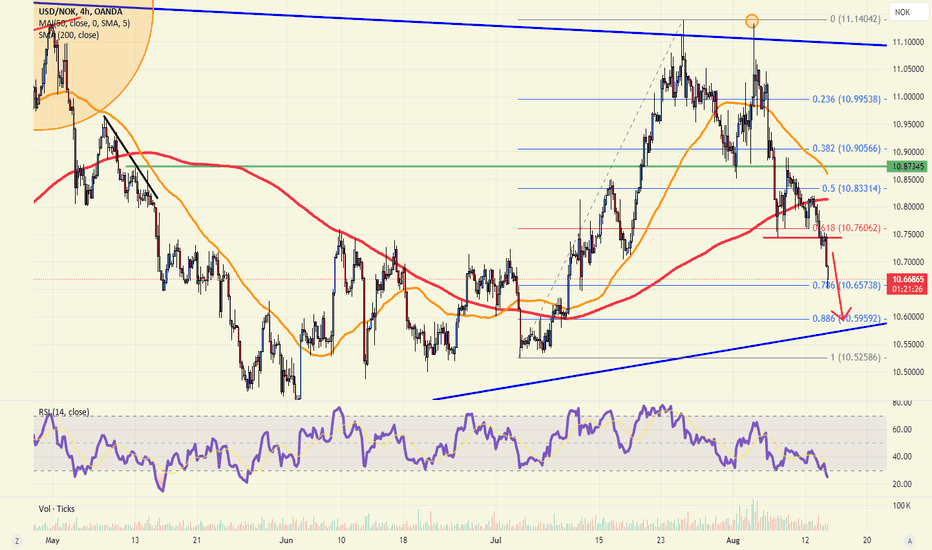
Task: Select the Fibonacci 0.886 (10.59592) level label
Action: [x=846, y=319]
